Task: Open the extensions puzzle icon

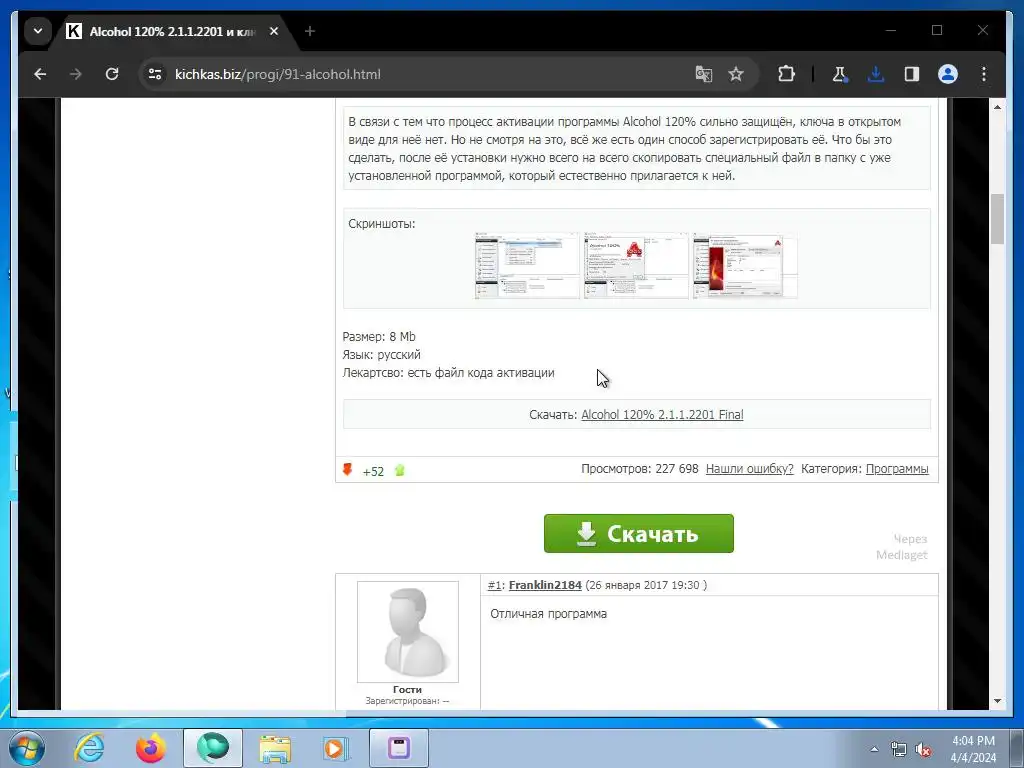Action: pos(786,74)
